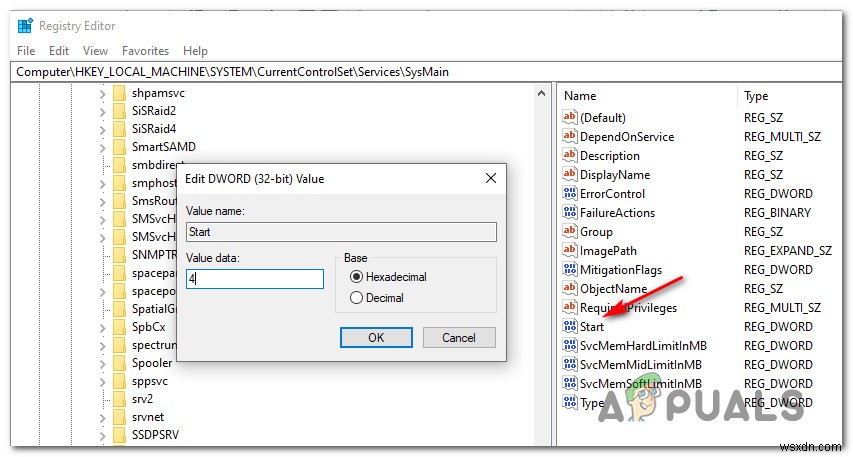
Task: Click REG_EXPAND_SZ type of ImagePath
Action: pos(788,251)
